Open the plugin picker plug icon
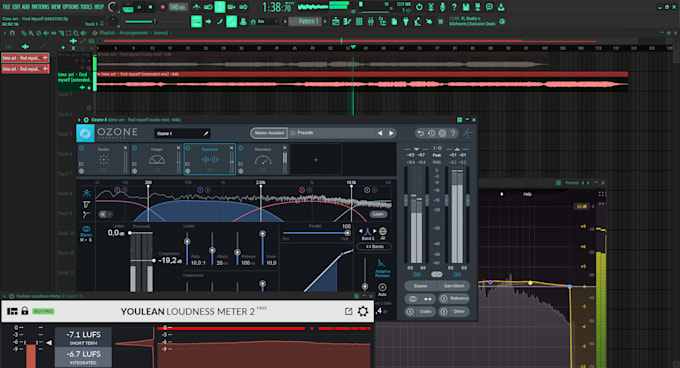 (x=406, y=21)
